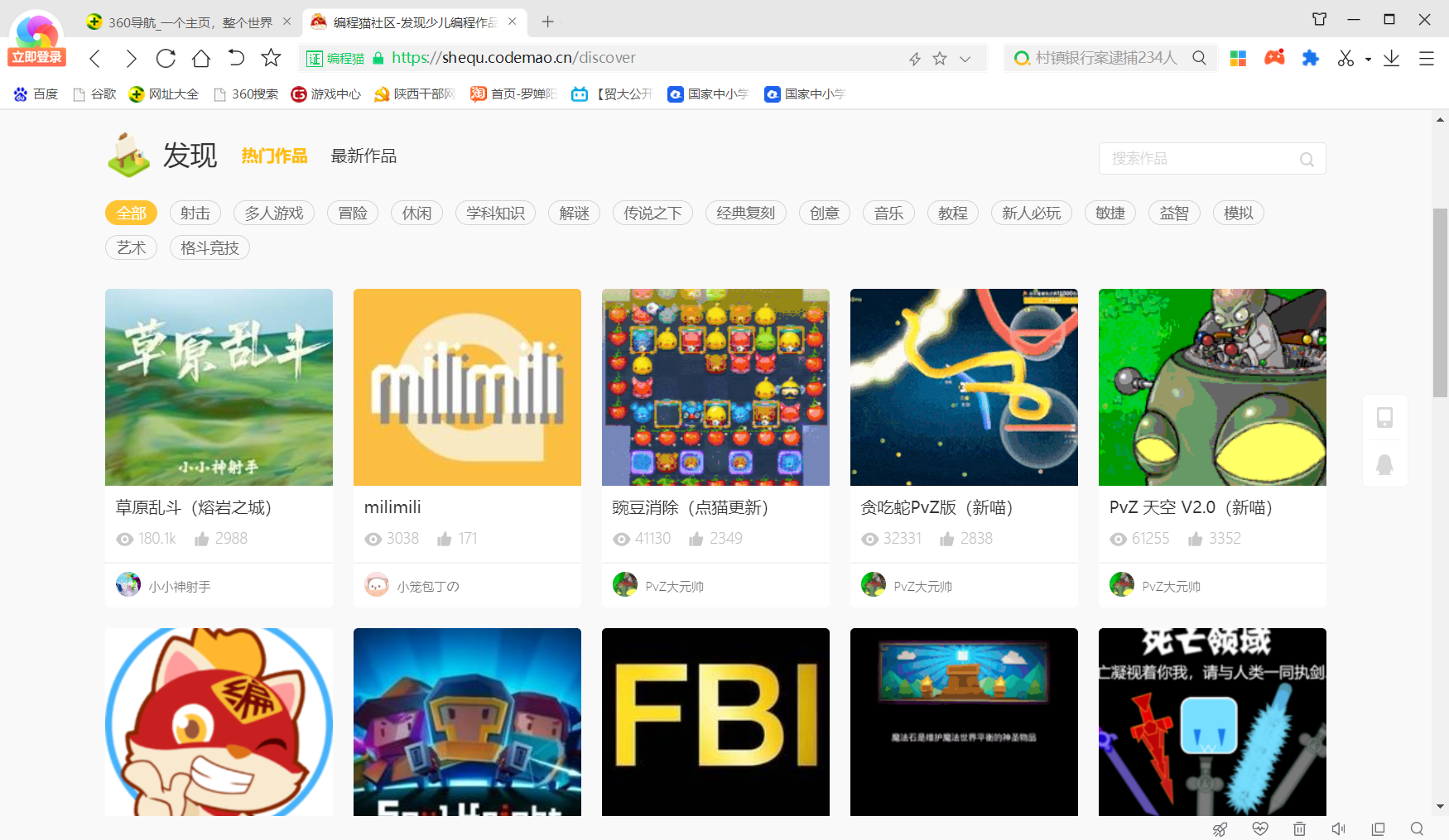The image size is (1449, 840).
Task: Click the rocket accelerator icon in status bar
Action: [x=1220, y=828]
